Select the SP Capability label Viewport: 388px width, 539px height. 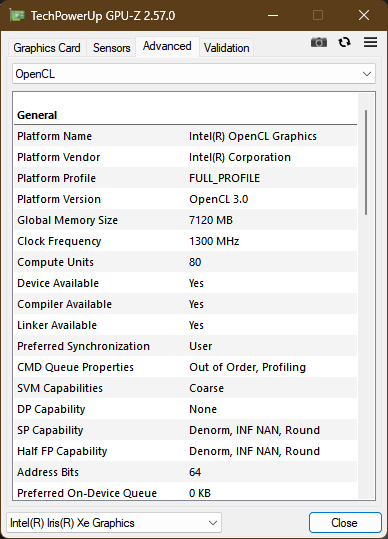tap(50, 430)
